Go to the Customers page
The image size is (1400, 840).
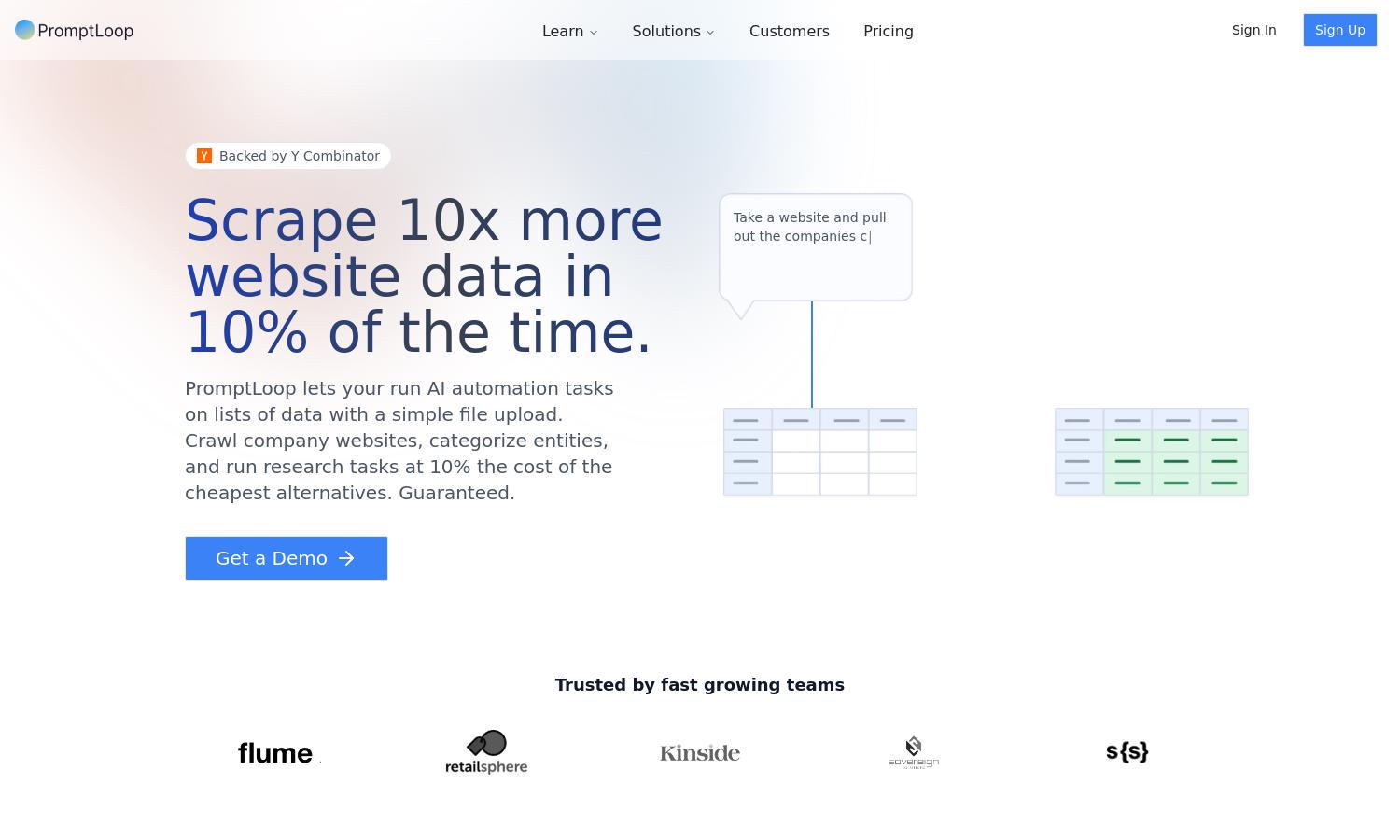(790, 31)
